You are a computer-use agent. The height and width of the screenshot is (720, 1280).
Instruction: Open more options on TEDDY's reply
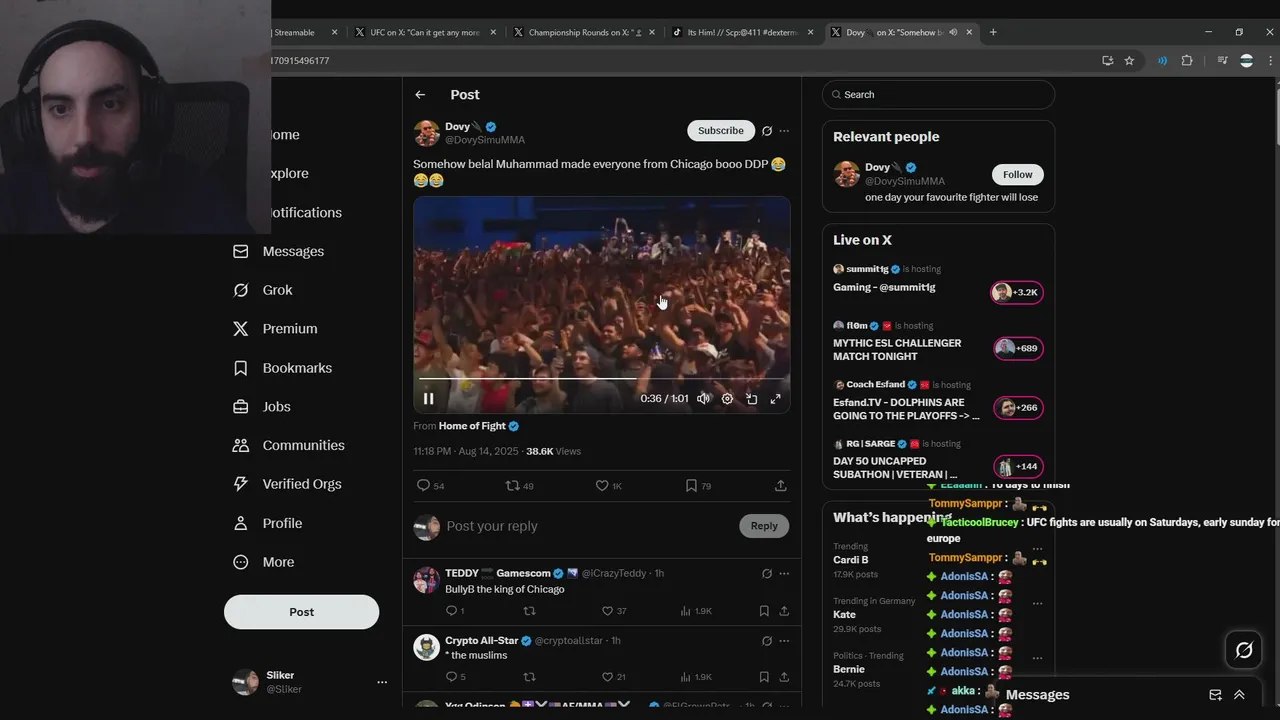tap(784, 574)
